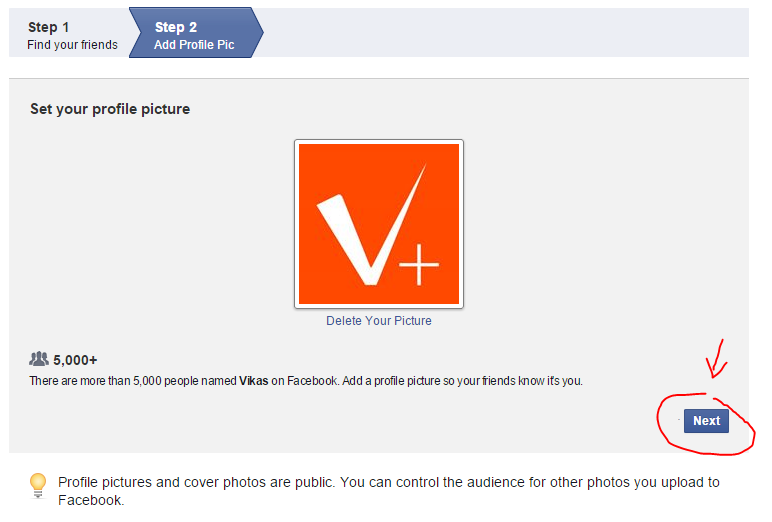Click the red hand-drawn arrow annotation
This screenshot has height=522, width=772.
(x=716, y=359)
